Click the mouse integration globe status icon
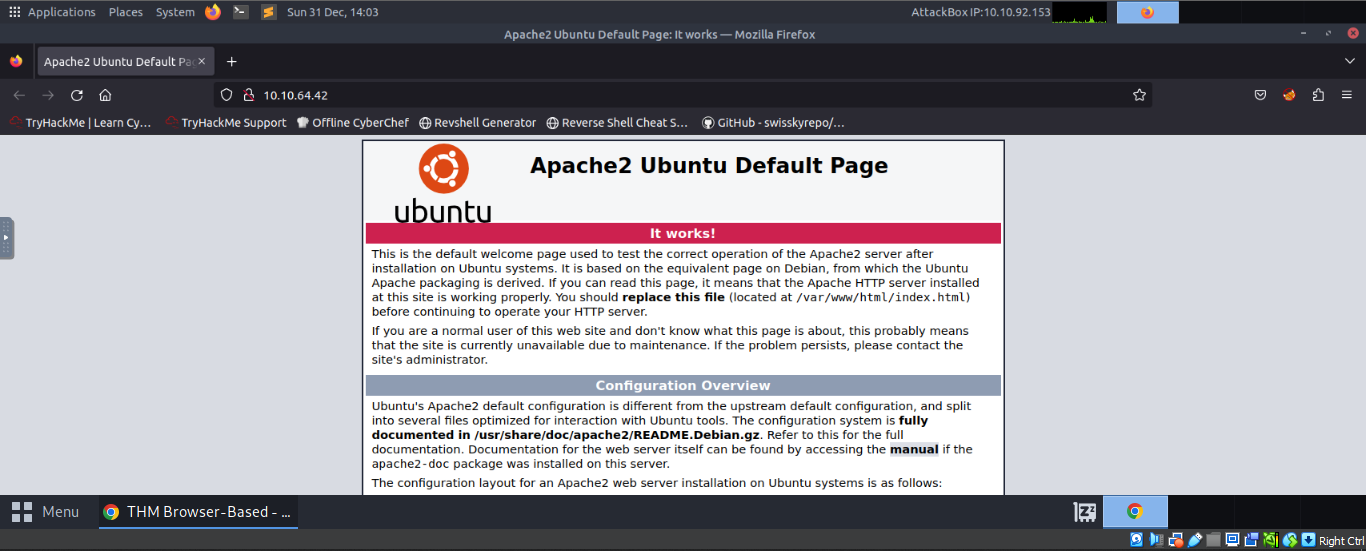 pyautogui.click(x=1289, y=540)
